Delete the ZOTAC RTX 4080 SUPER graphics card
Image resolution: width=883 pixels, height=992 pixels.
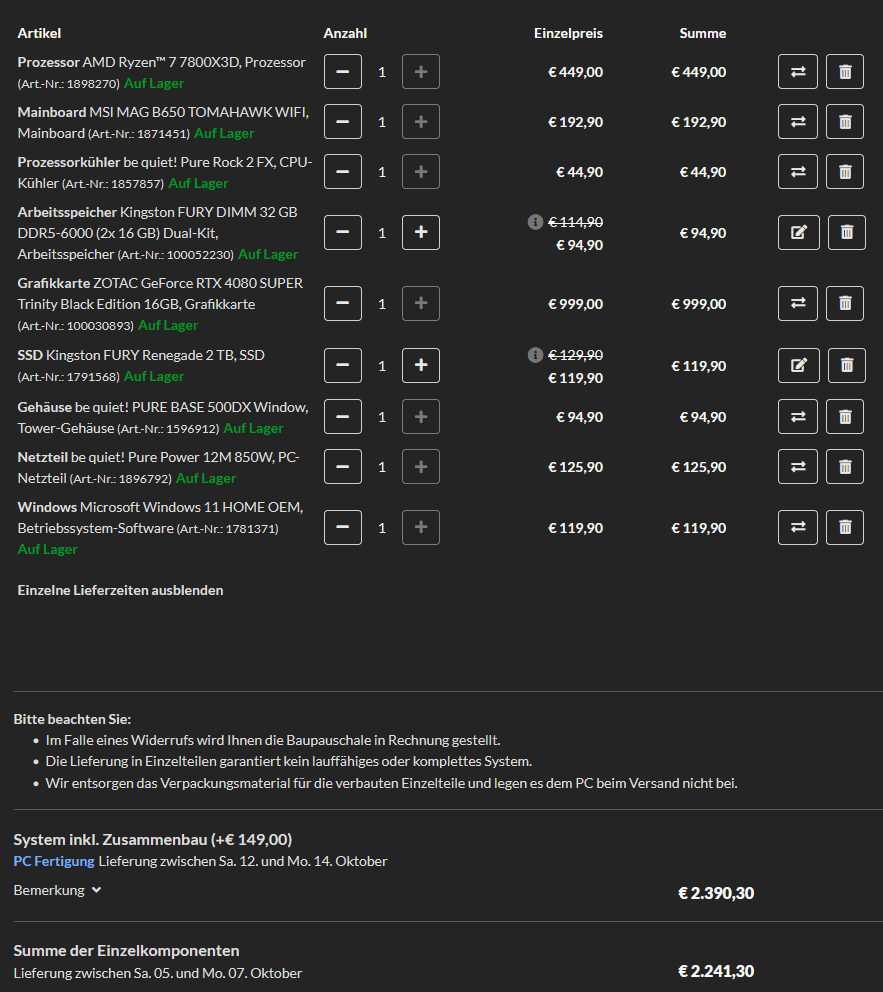click(845, 303)
